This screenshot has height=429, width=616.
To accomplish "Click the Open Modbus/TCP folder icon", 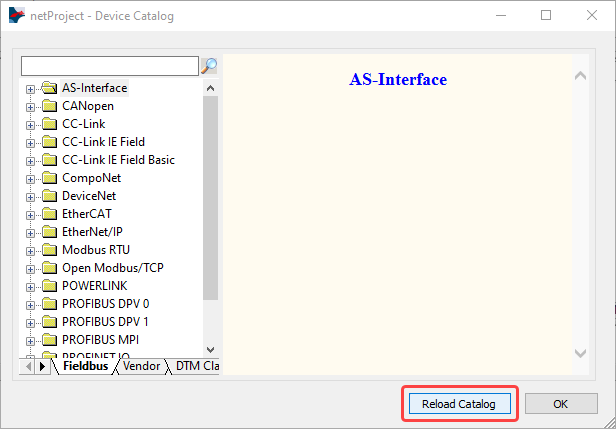I will (x=49, y=268).
